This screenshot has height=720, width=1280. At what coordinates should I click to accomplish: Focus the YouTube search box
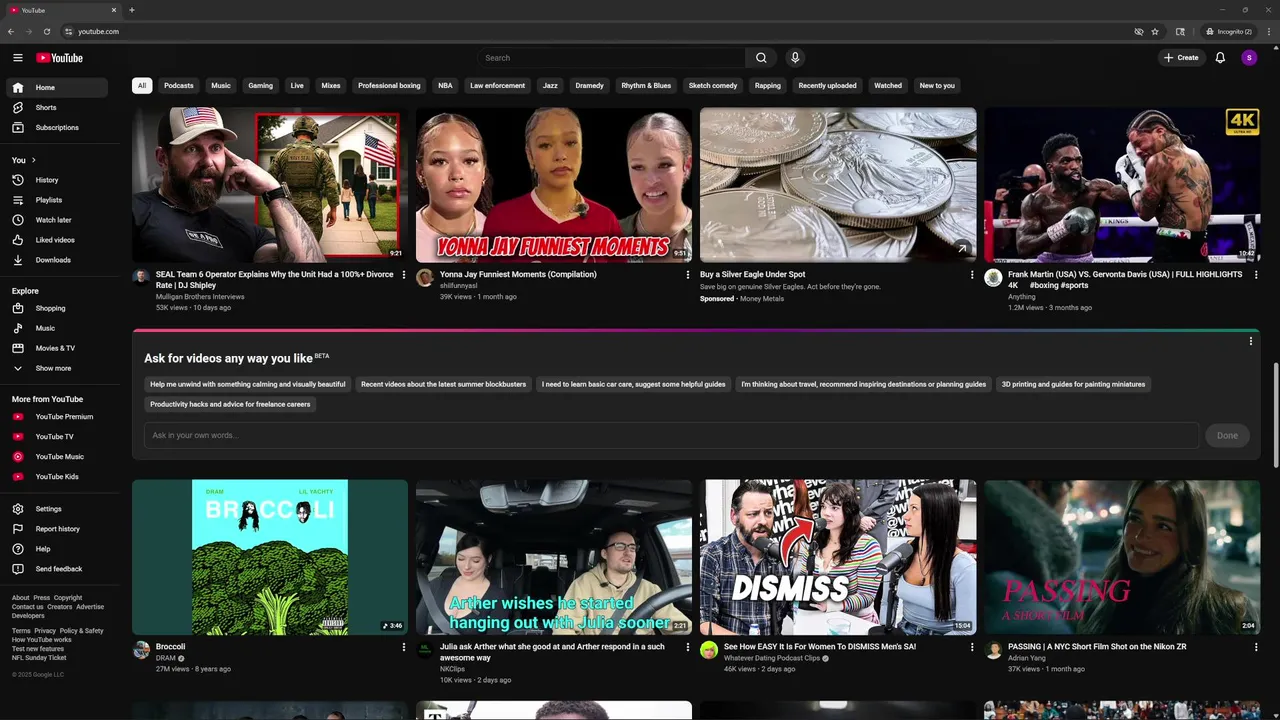coord(611,58)
